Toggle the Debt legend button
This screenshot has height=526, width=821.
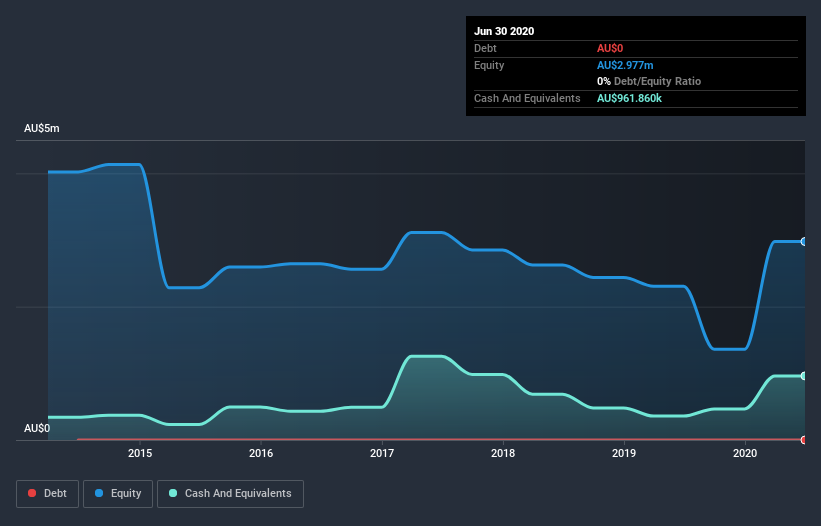click(x=47, y=494)
